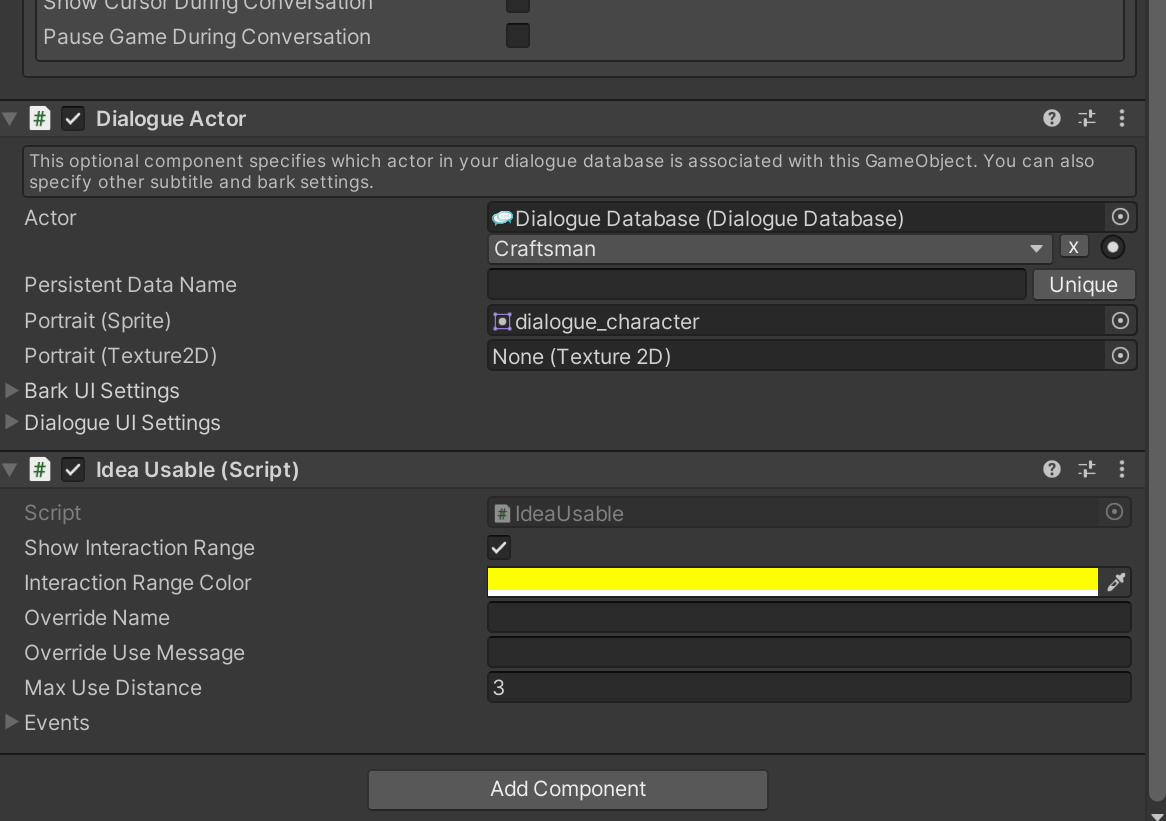Expand the Events foldout
1166x821 pixels.
click(x=11, y=721)
